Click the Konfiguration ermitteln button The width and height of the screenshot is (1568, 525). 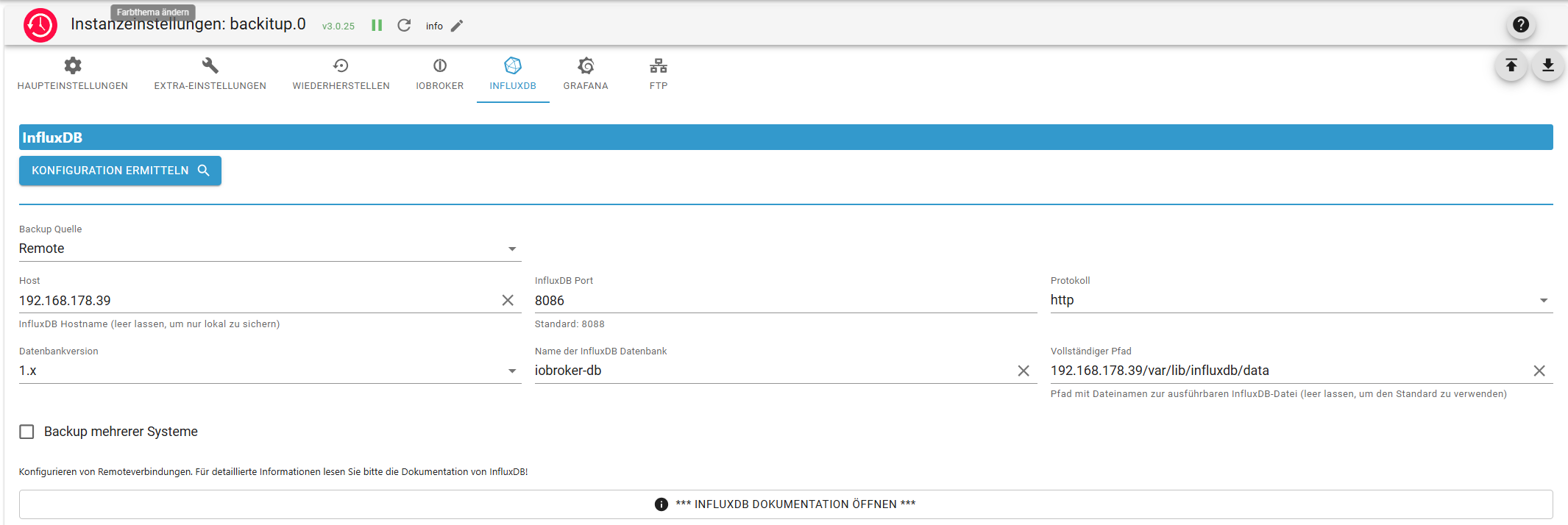(120, 171)
